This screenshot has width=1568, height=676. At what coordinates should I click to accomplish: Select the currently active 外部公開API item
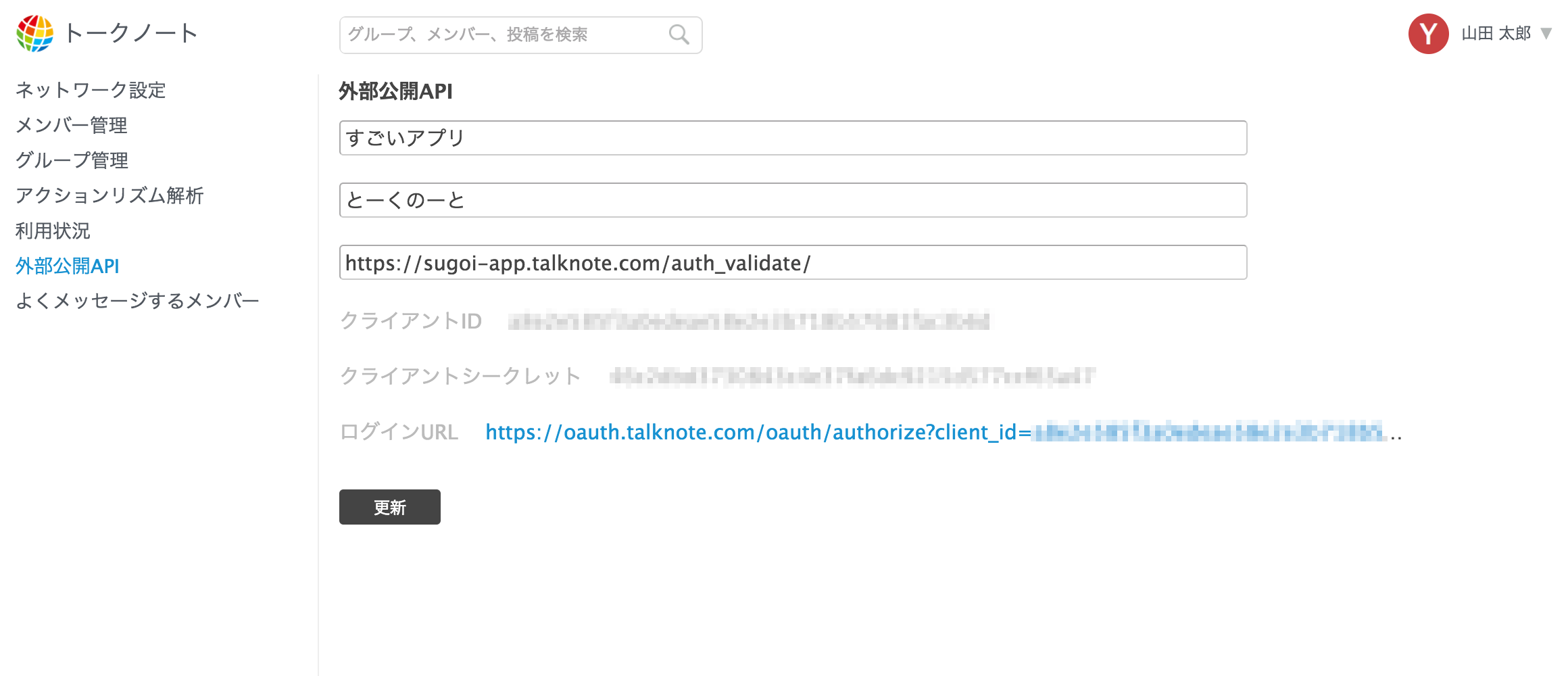(x=67, y=266)
